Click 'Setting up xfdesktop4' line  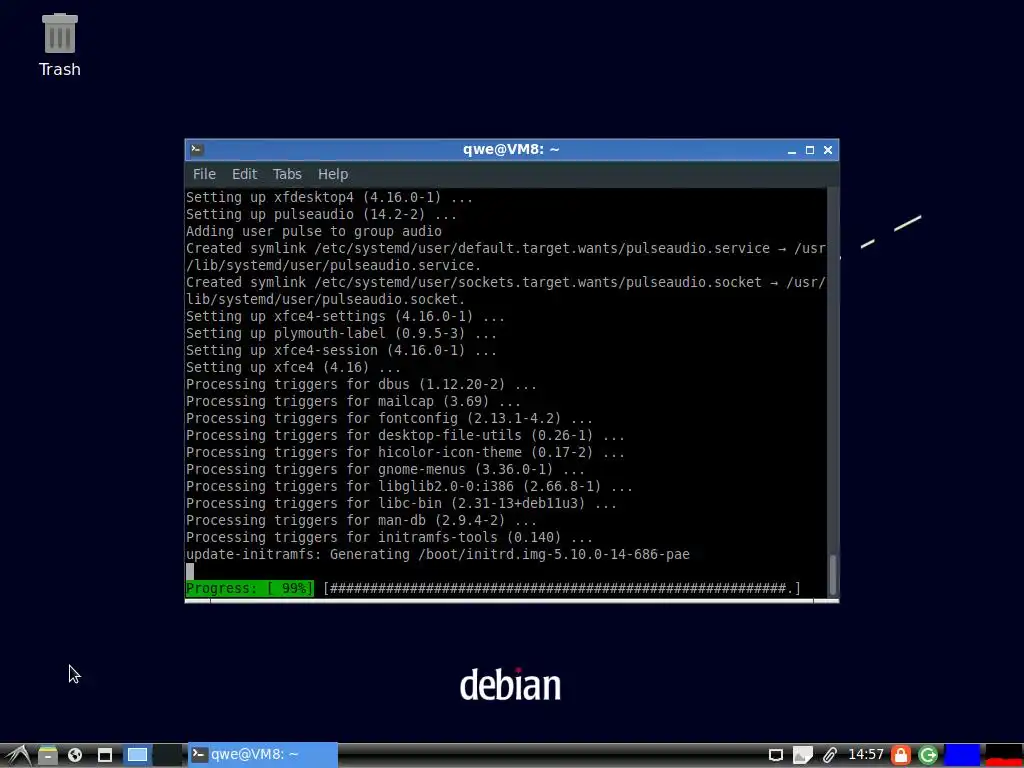(329, 197)
